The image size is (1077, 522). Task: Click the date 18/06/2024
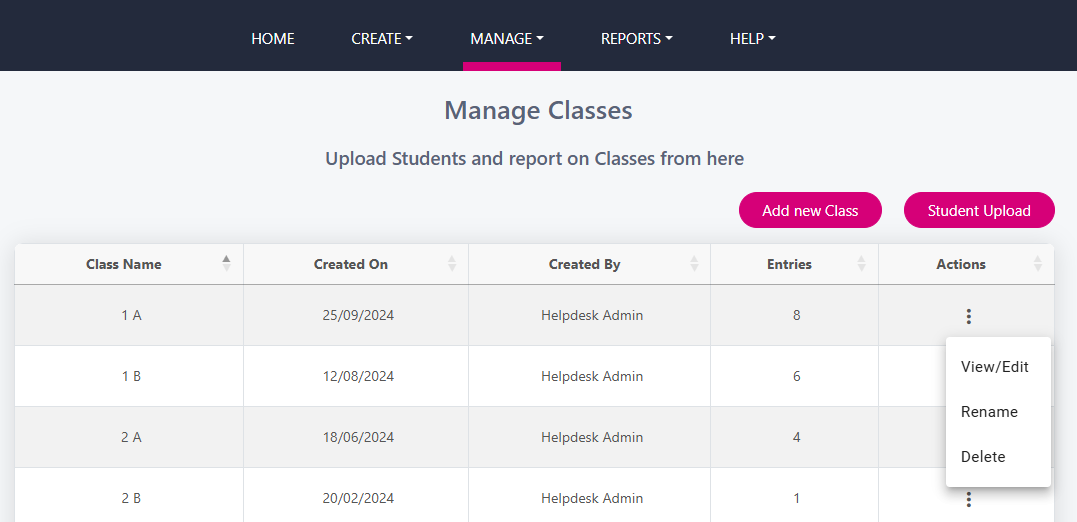coord(358,437)
